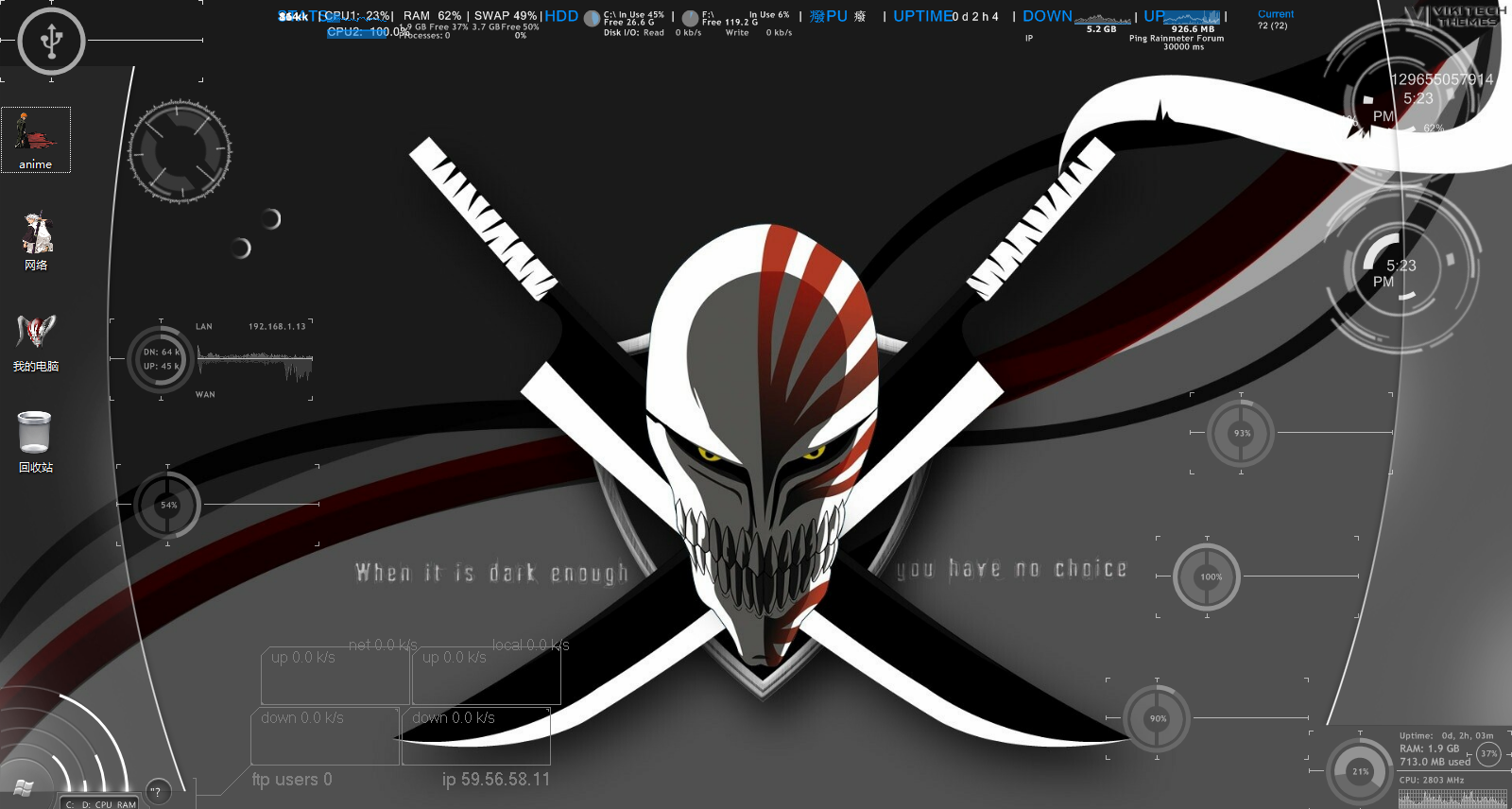The image size is (1512, 809).
Task: Click the 'net 0.0 k/s' label
Action: point(383,645)
